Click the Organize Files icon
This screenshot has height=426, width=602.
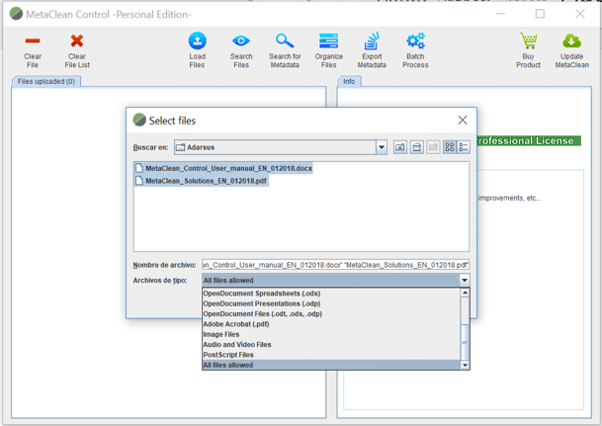[329, 41]
